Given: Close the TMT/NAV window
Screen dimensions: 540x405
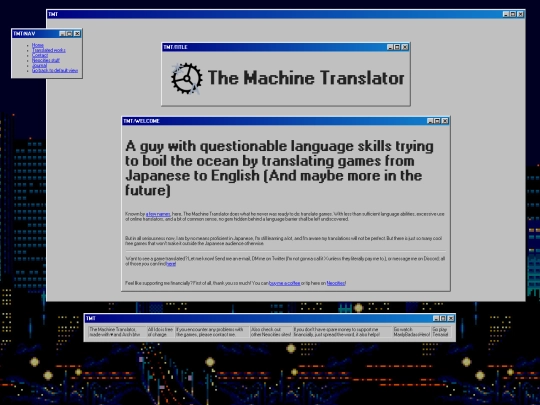Looking at the screenshot, I should pos(77,33).
